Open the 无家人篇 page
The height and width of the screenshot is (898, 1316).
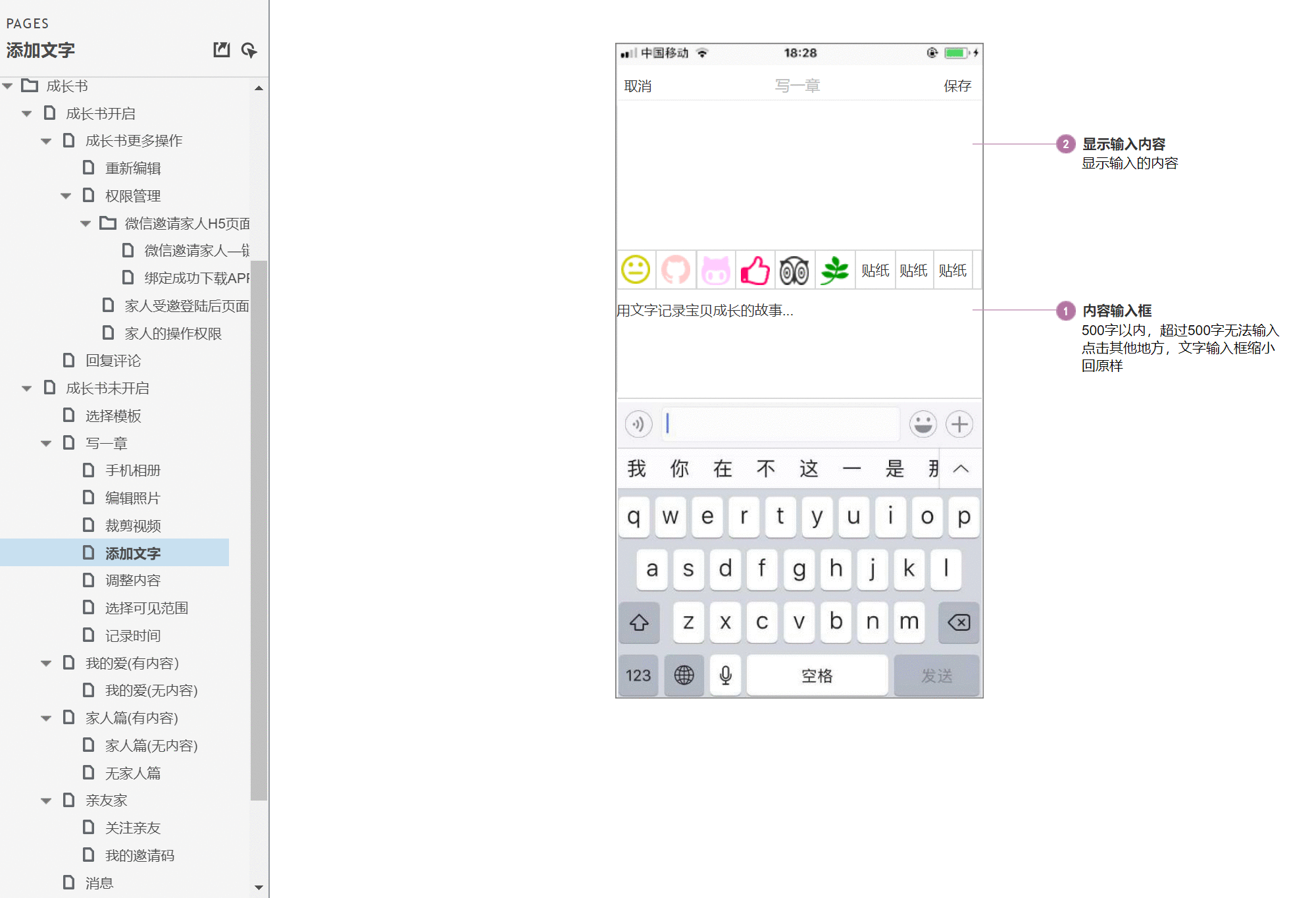tap(133, 774)
